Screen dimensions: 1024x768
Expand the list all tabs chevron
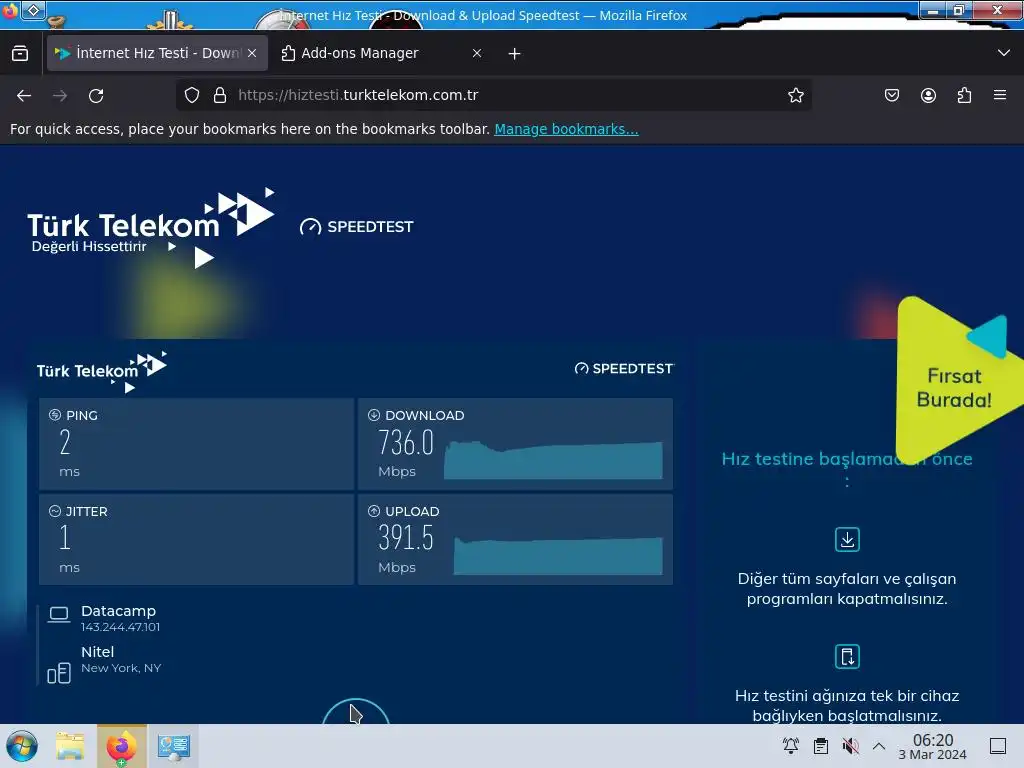point(1004,53)
